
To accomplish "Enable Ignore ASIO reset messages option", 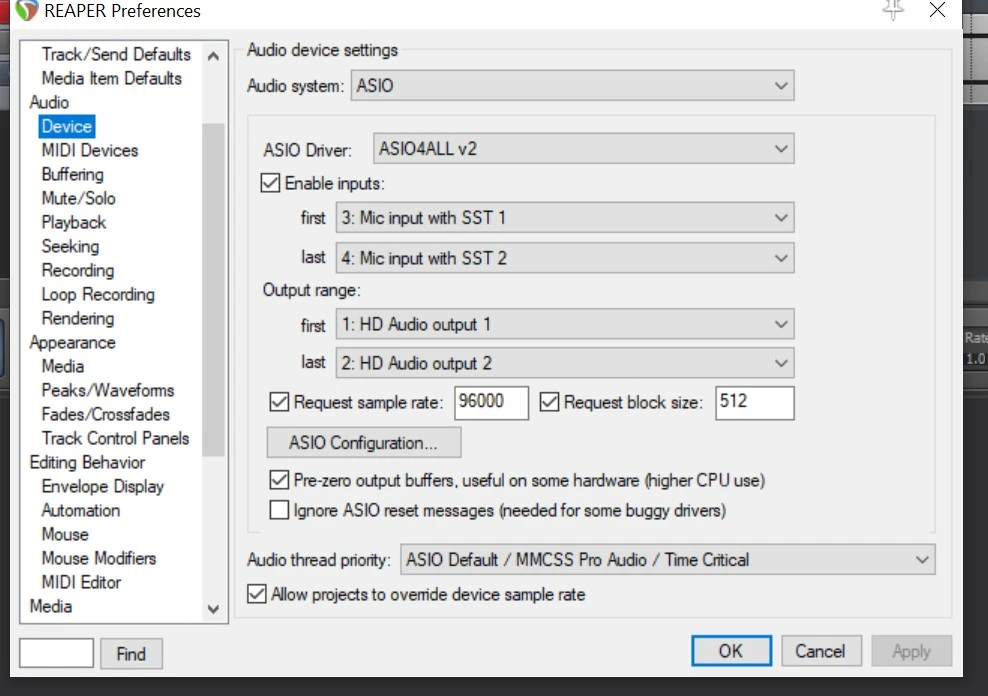I will [279, 510].
